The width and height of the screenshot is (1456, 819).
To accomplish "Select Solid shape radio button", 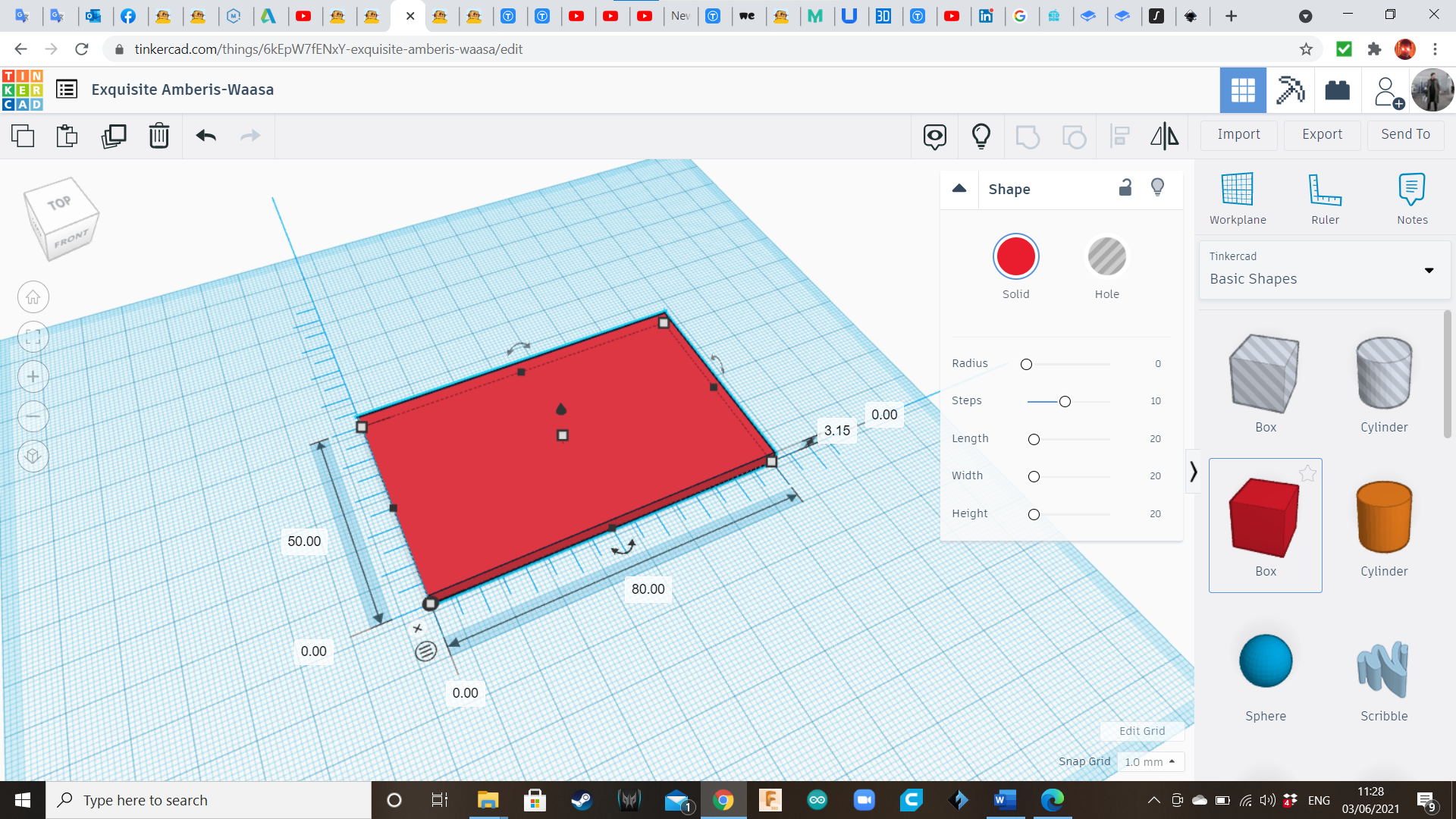I will [x=1015, y=257].
